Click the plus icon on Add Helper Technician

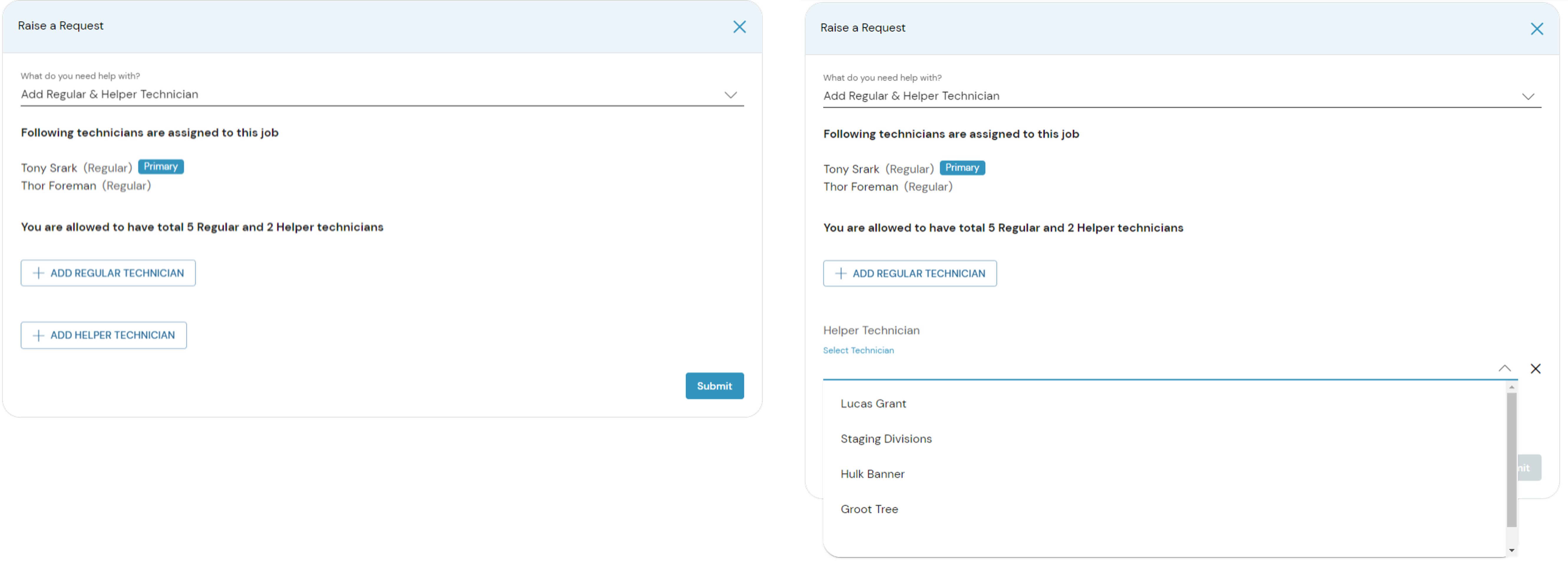coord(38,334)
